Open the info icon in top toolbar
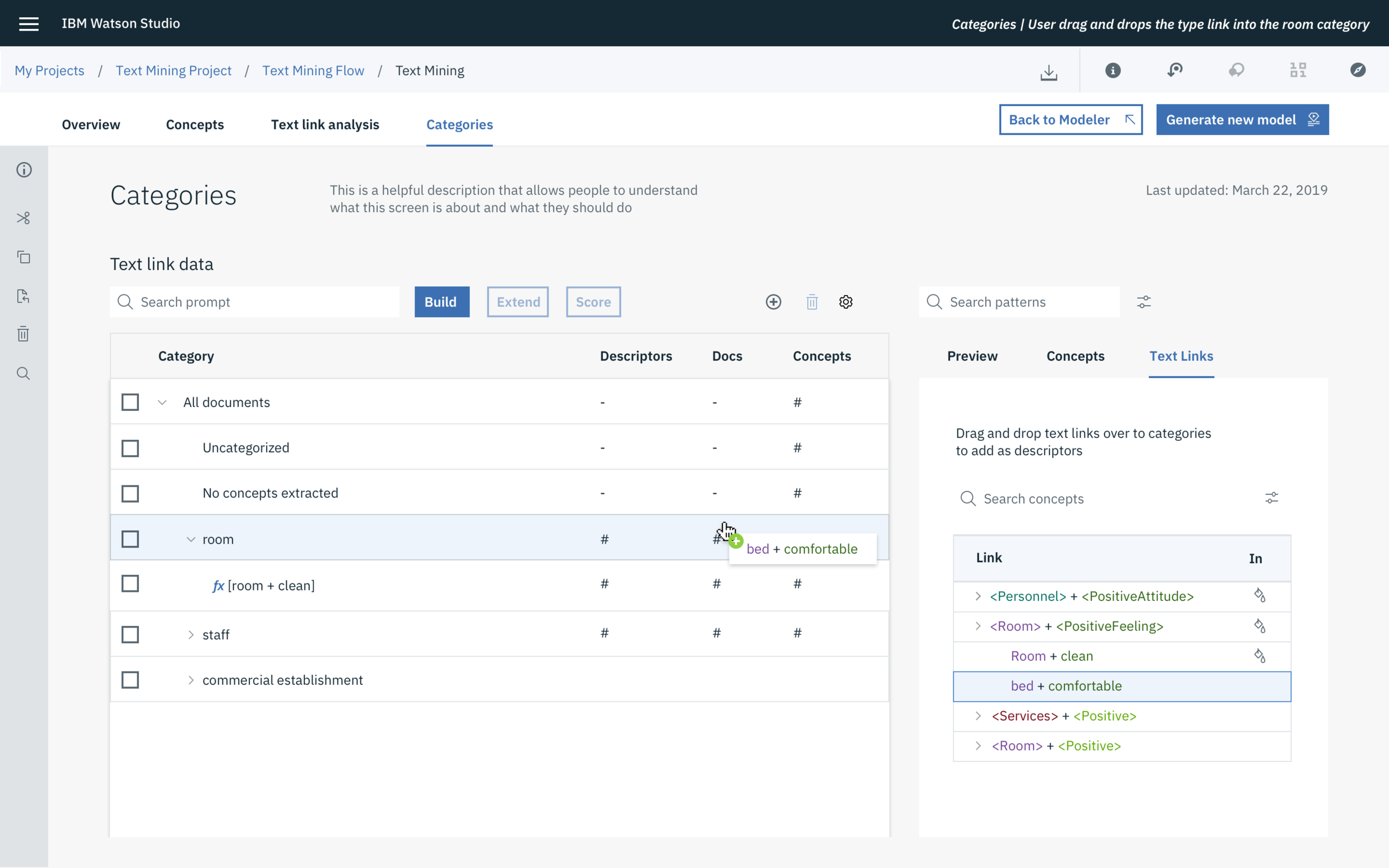The width and height of the screenshot is (1389, 868). coord(1113,71)
